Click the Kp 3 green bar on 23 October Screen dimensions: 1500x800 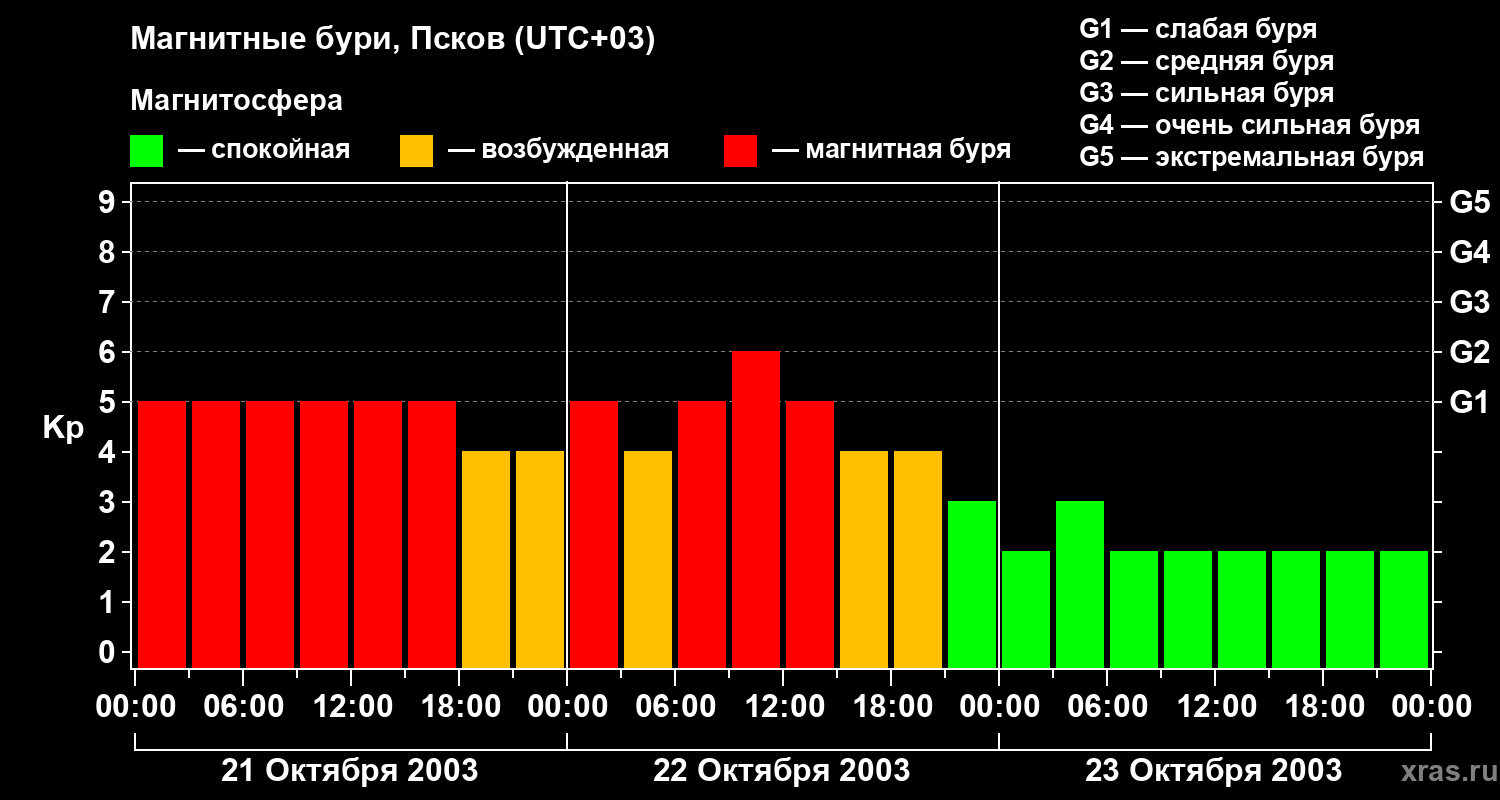(1079, 584)
